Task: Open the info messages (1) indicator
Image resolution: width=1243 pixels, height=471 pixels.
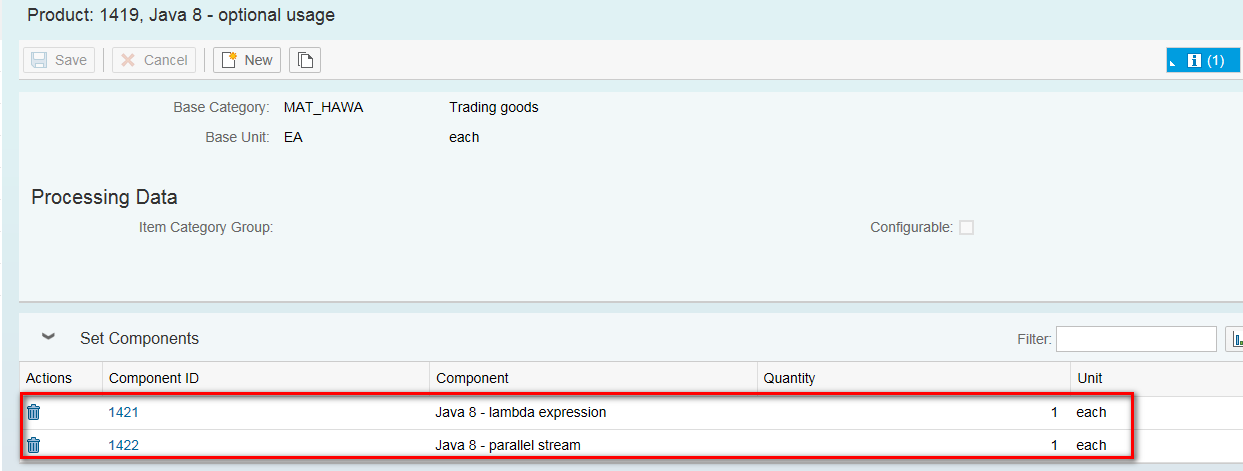Action: pos(1204,60)
